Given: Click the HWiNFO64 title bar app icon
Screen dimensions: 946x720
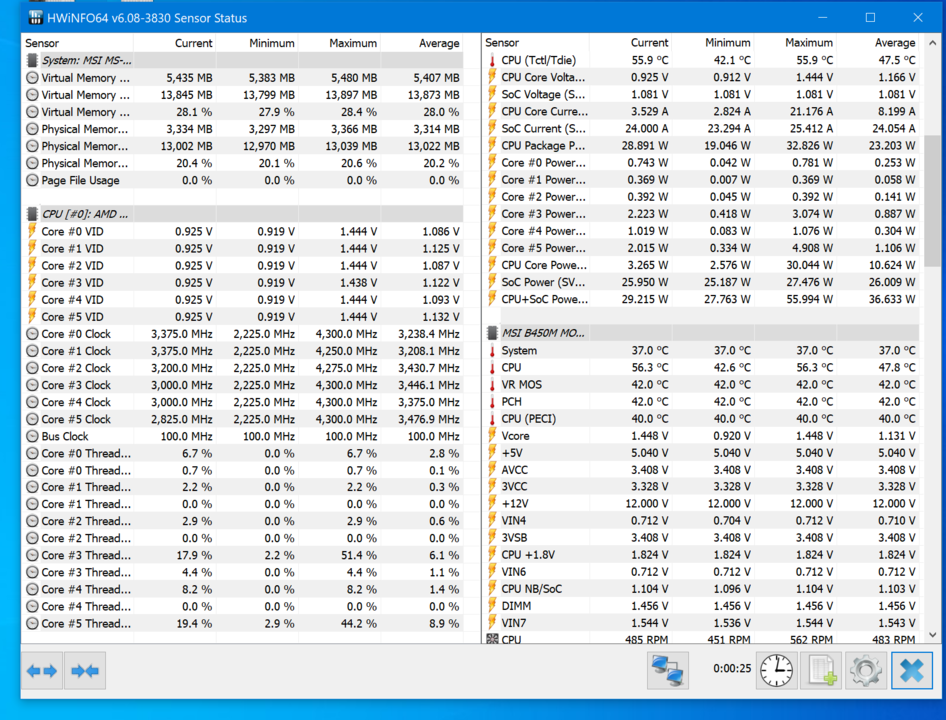Looking at the screenshot, I should click(x=36, y=18).
